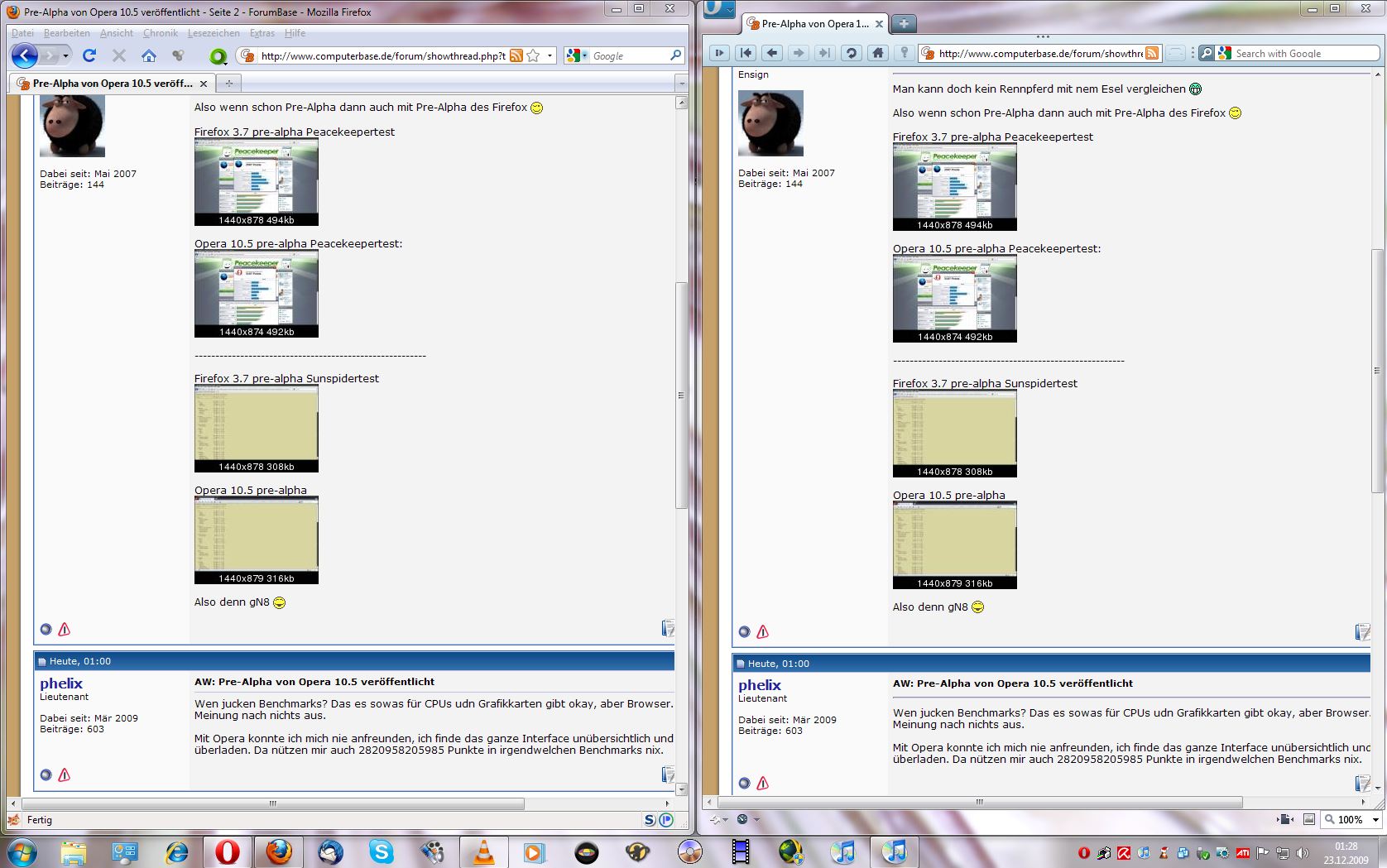This screenshot has height=868, width=1387.
Task: Open the Lesezeichen menu
Action: tap(214, 33)
